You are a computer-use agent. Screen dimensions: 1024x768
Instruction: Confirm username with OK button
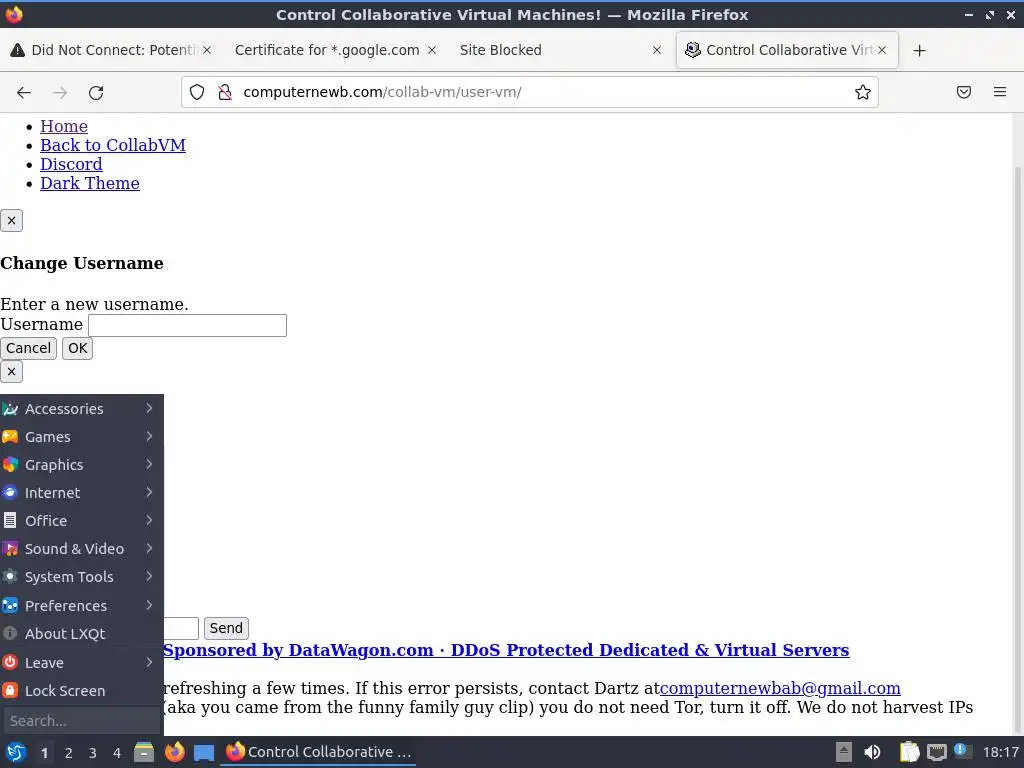click(78, 348)
